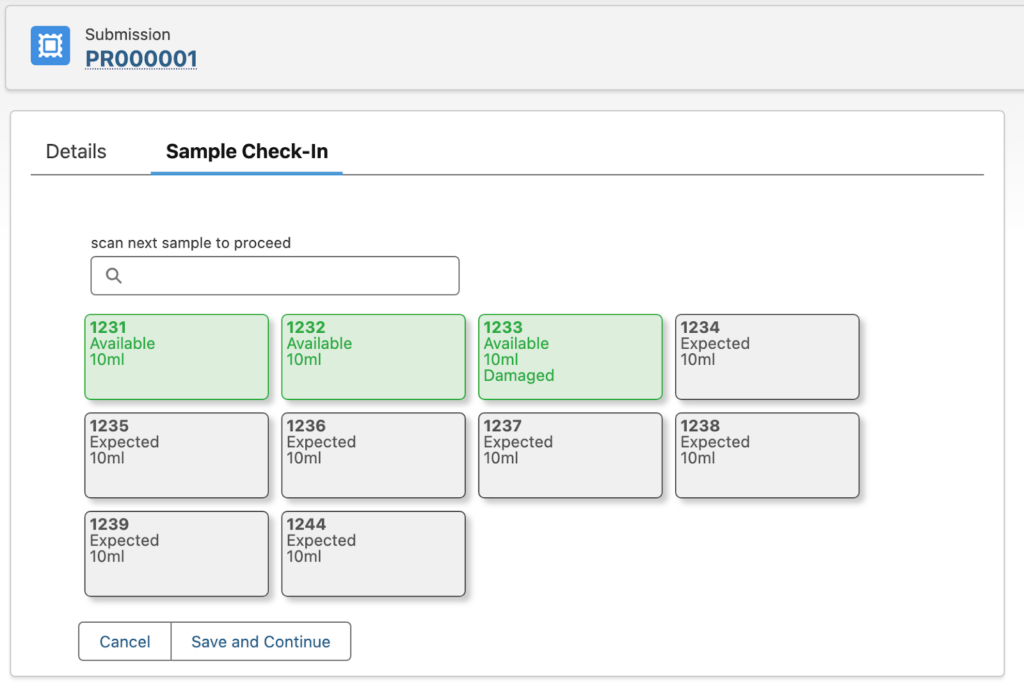1024x688 pixels.
Task: Select expected sample tile 1234
Action: click(x=767, y=356)
